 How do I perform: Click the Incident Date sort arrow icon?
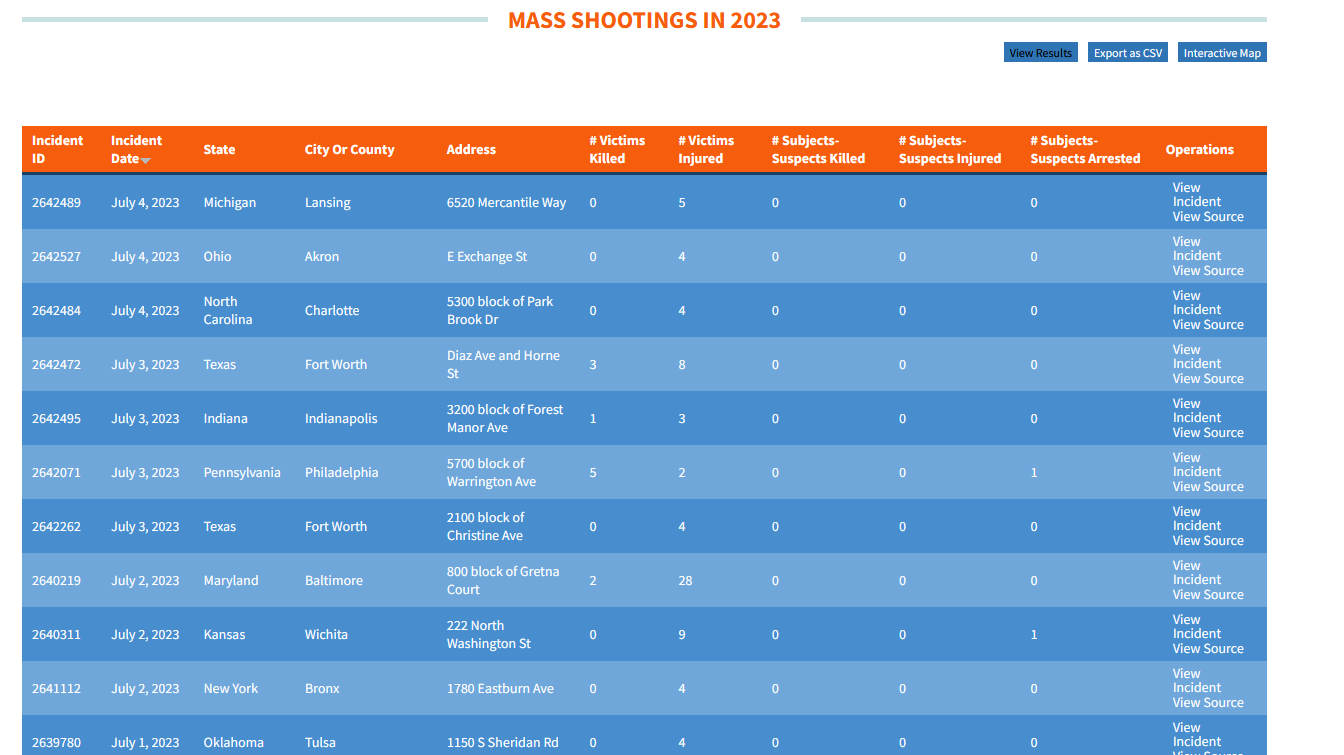[146, 160]
